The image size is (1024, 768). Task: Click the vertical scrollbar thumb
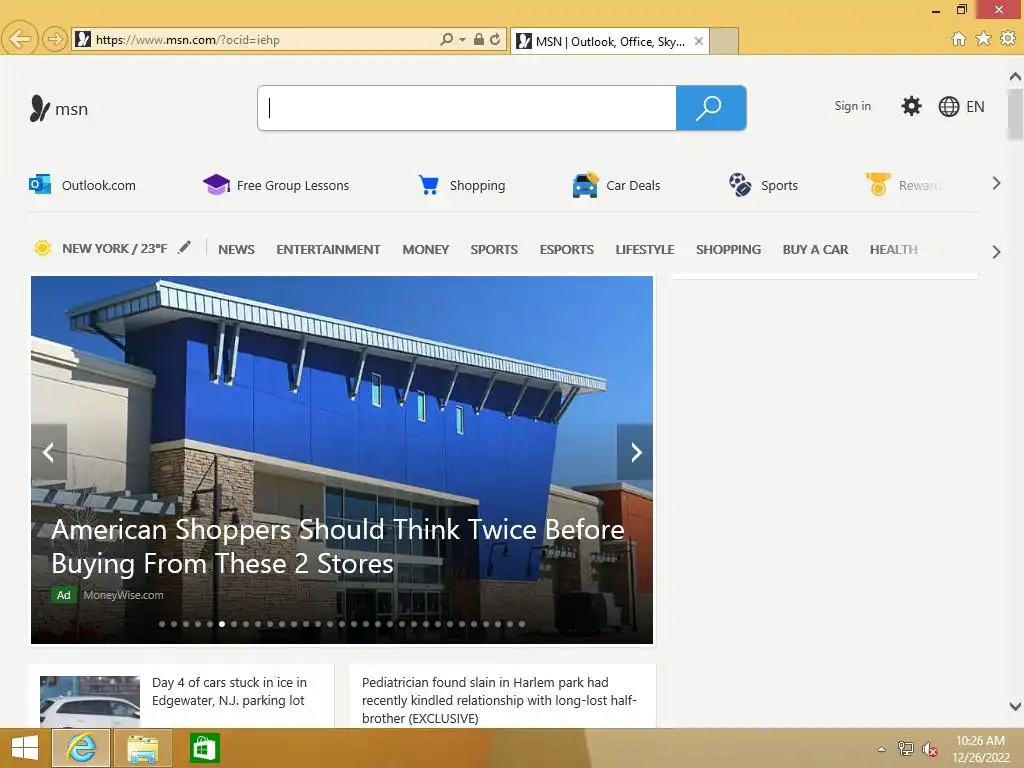point(1015,114)
